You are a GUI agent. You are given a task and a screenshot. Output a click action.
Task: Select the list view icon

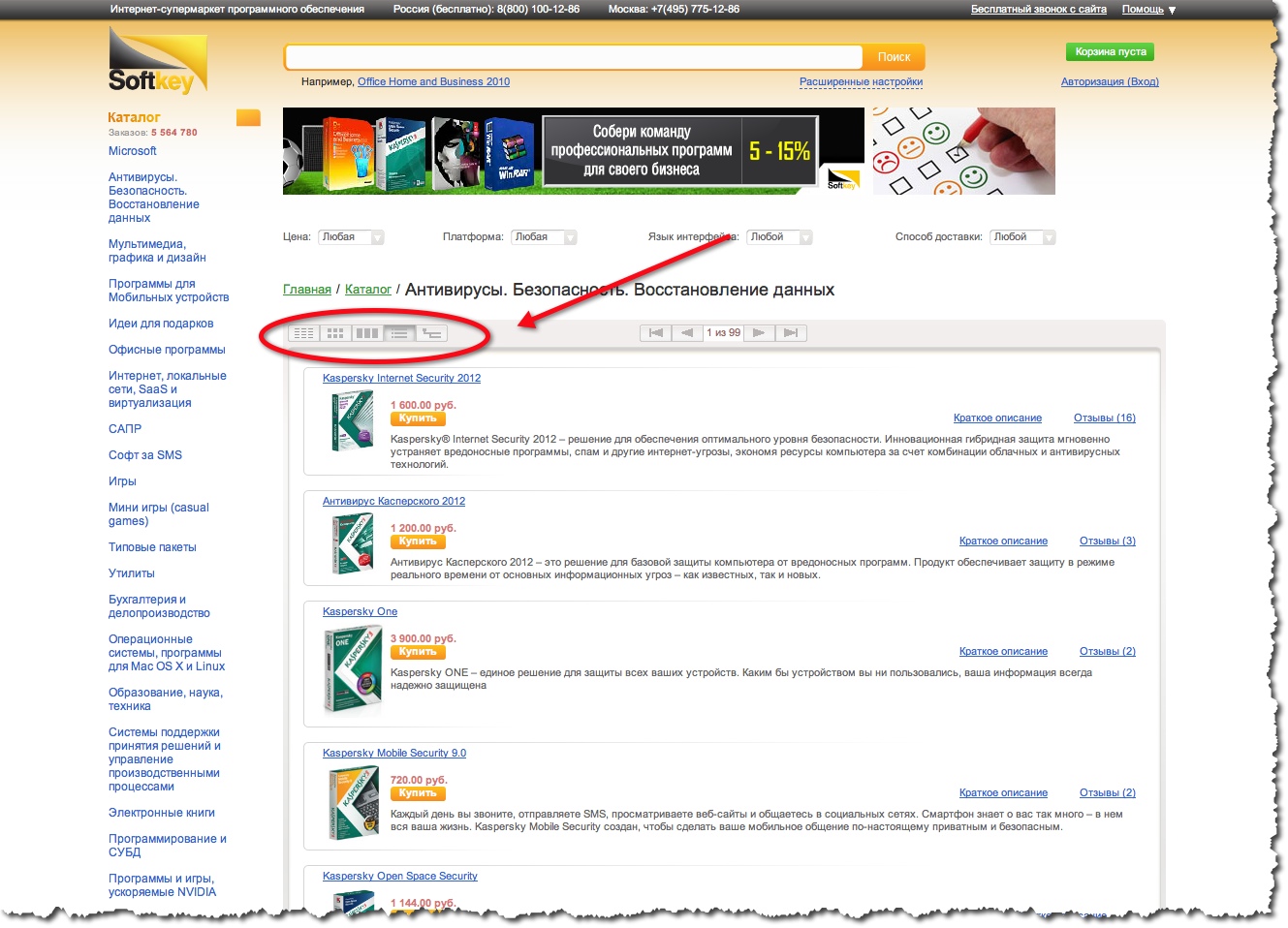tap(399, 333)
